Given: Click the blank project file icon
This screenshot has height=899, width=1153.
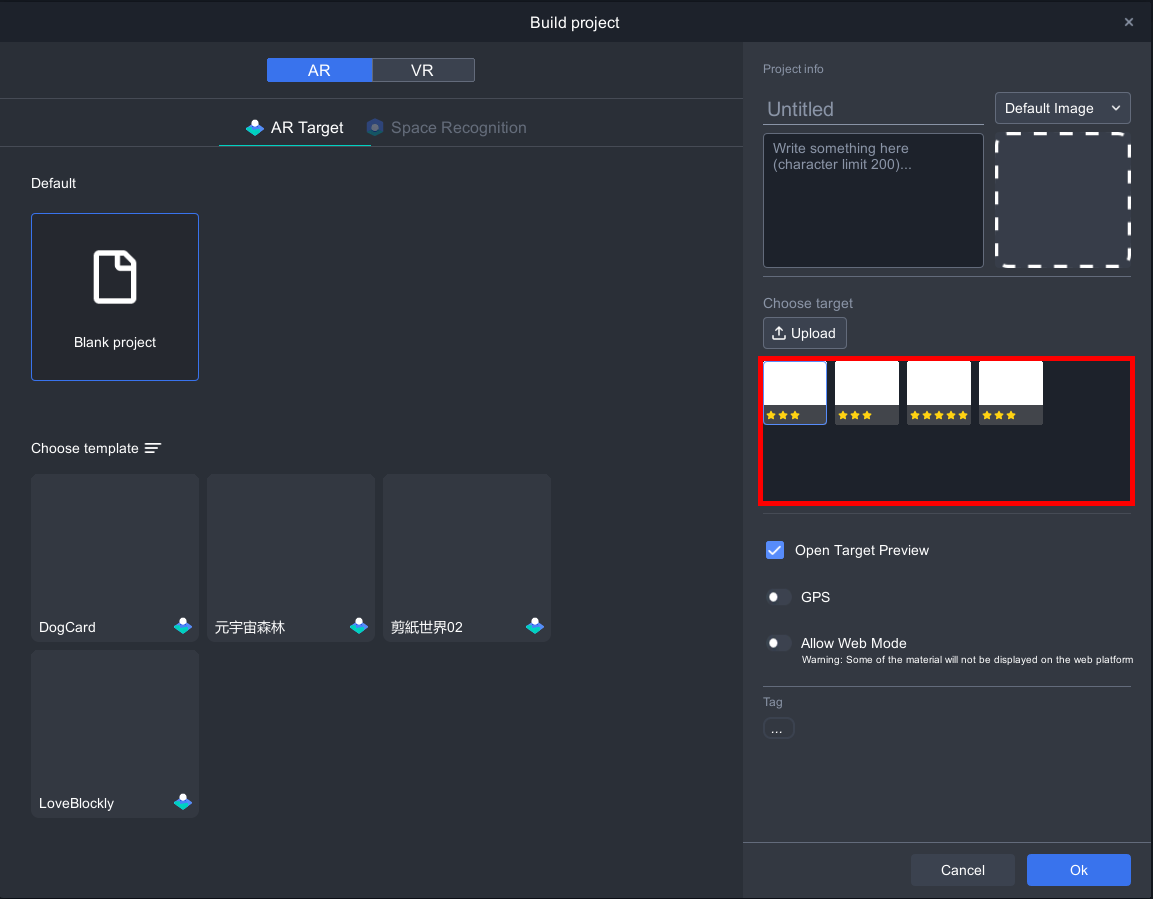Looking at the screenshot, I should (115, 277).
